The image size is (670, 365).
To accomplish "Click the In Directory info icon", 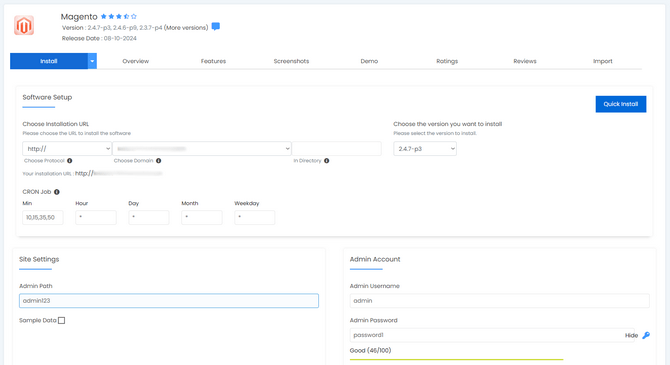I will (x=326, y=161).
